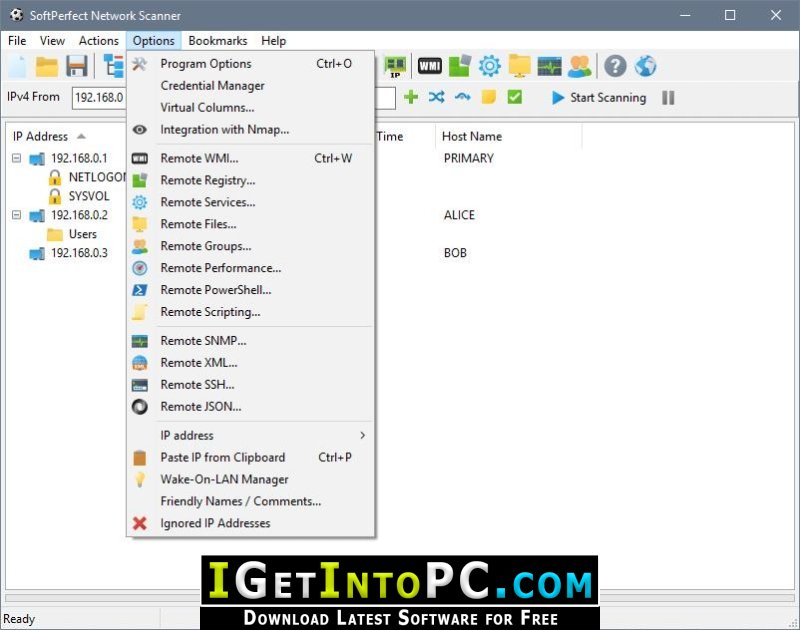The height and width of the screenshot is (630, 800).
Task: Select Remote Performance menu entry
Action: coord(251,268)
